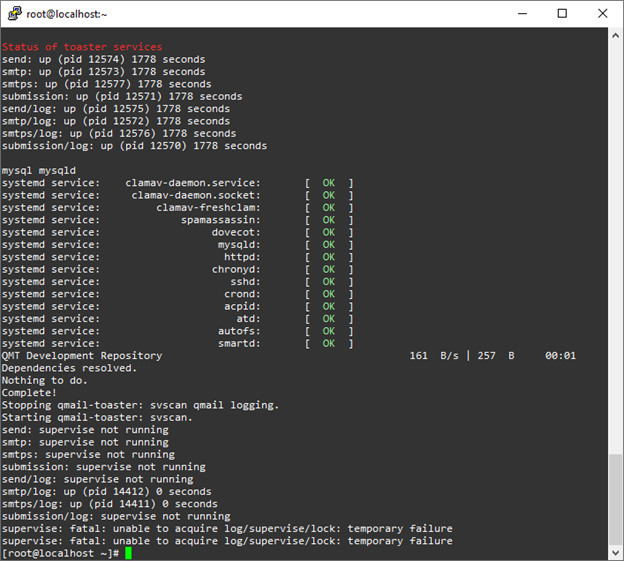Screen dimensions: 624x561
Task: Click the green cursor at the shell prompt
Action: (x=128, y=553)
